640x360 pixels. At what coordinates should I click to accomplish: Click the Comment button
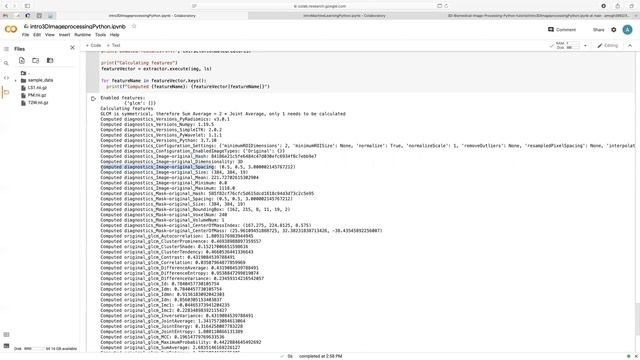[562, 29]
